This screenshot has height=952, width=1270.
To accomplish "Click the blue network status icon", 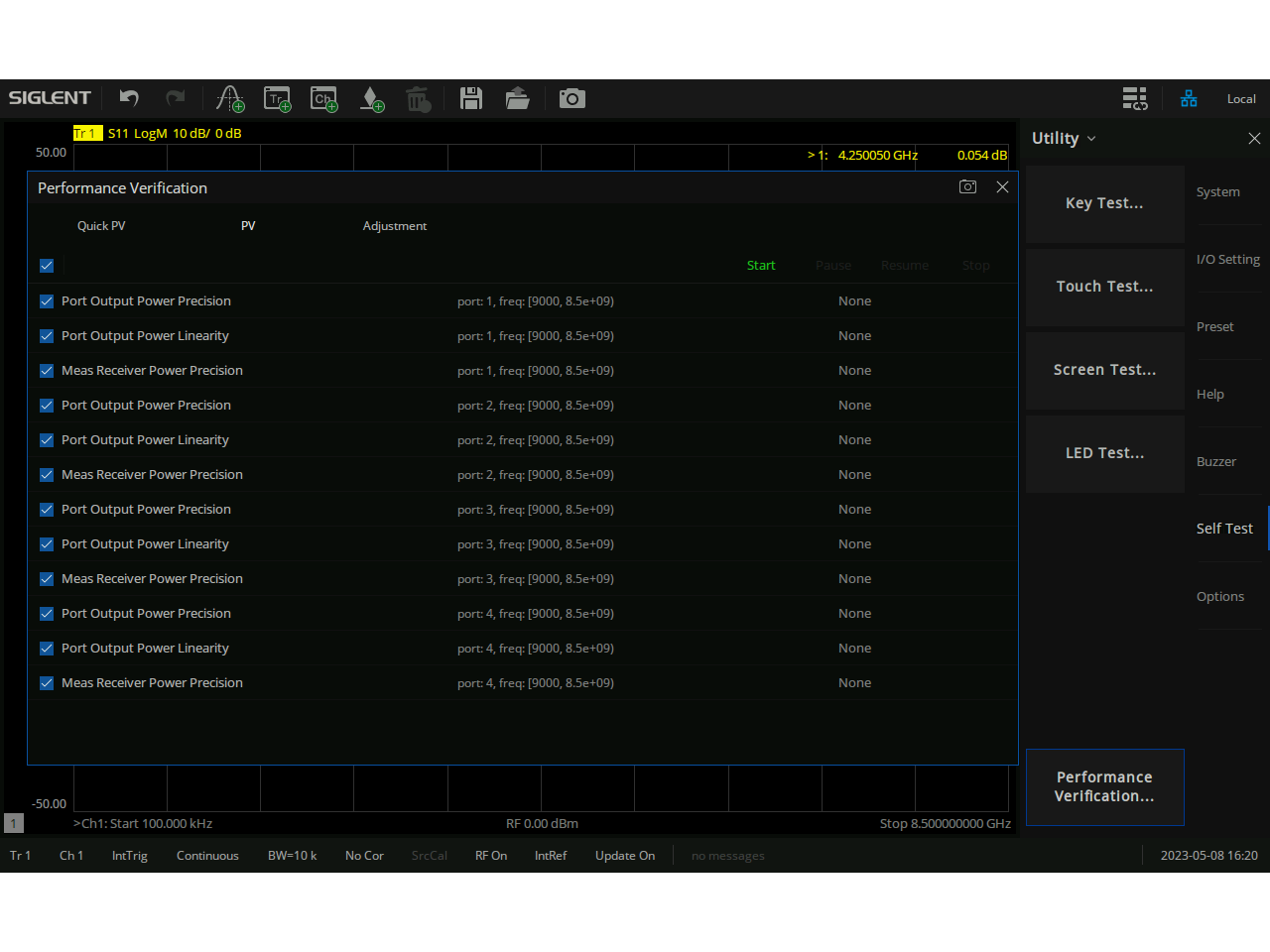I will pos(1189,98).
